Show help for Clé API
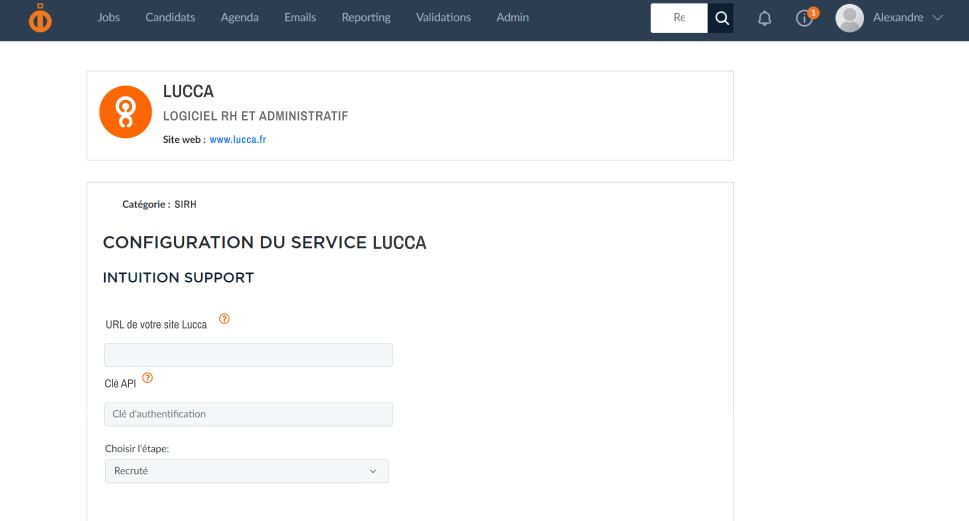Image resolution: width=969 pixels, height=521 pixels. click(147, 378)
